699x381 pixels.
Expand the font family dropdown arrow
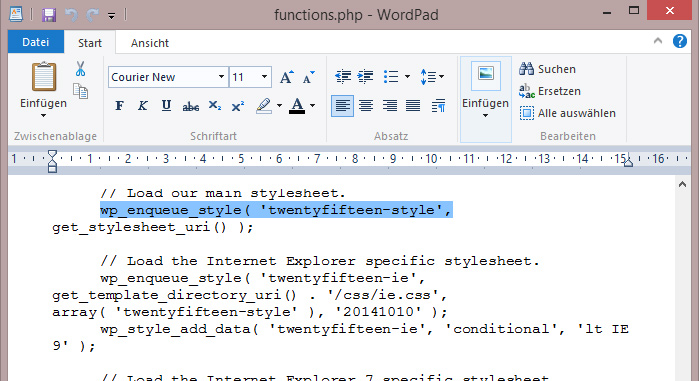coord(221,77)
